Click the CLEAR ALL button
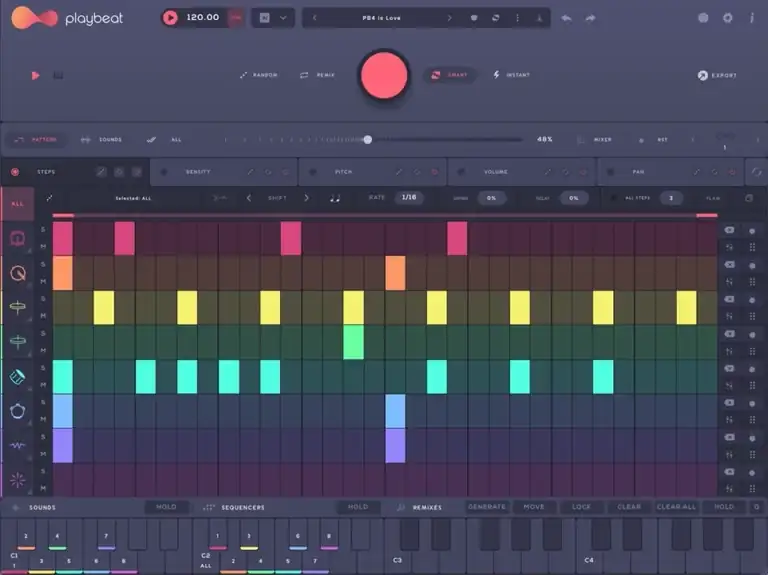This screenshot has height=575, width=768. click(x=676, y=507)
